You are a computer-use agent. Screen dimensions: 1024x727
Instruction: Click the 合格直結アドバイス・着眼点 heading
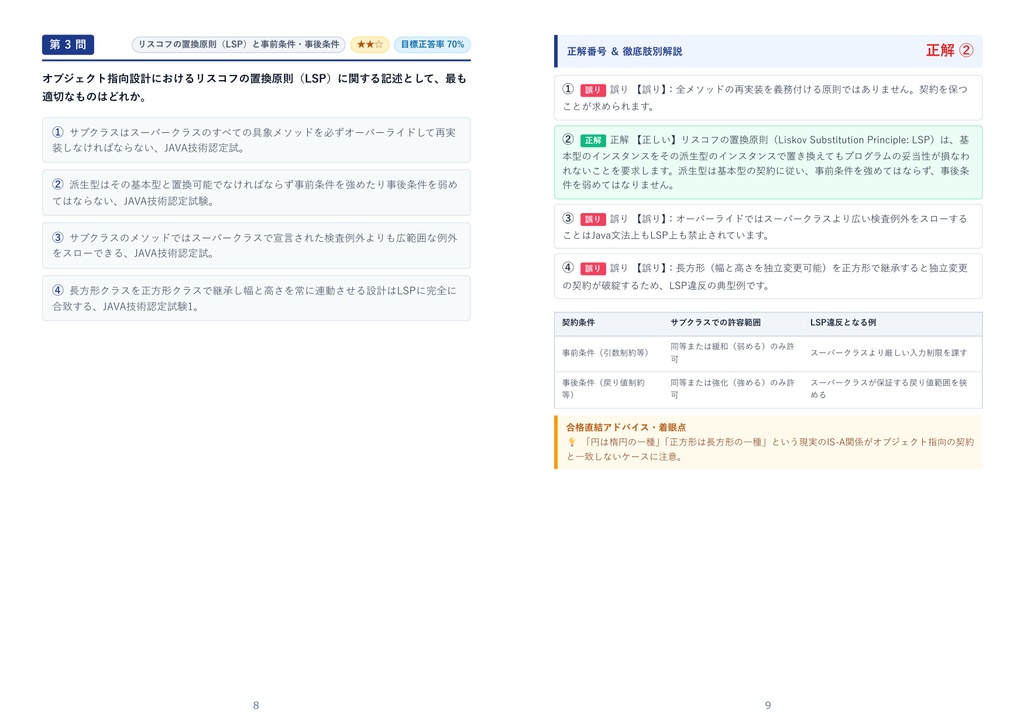626,427
